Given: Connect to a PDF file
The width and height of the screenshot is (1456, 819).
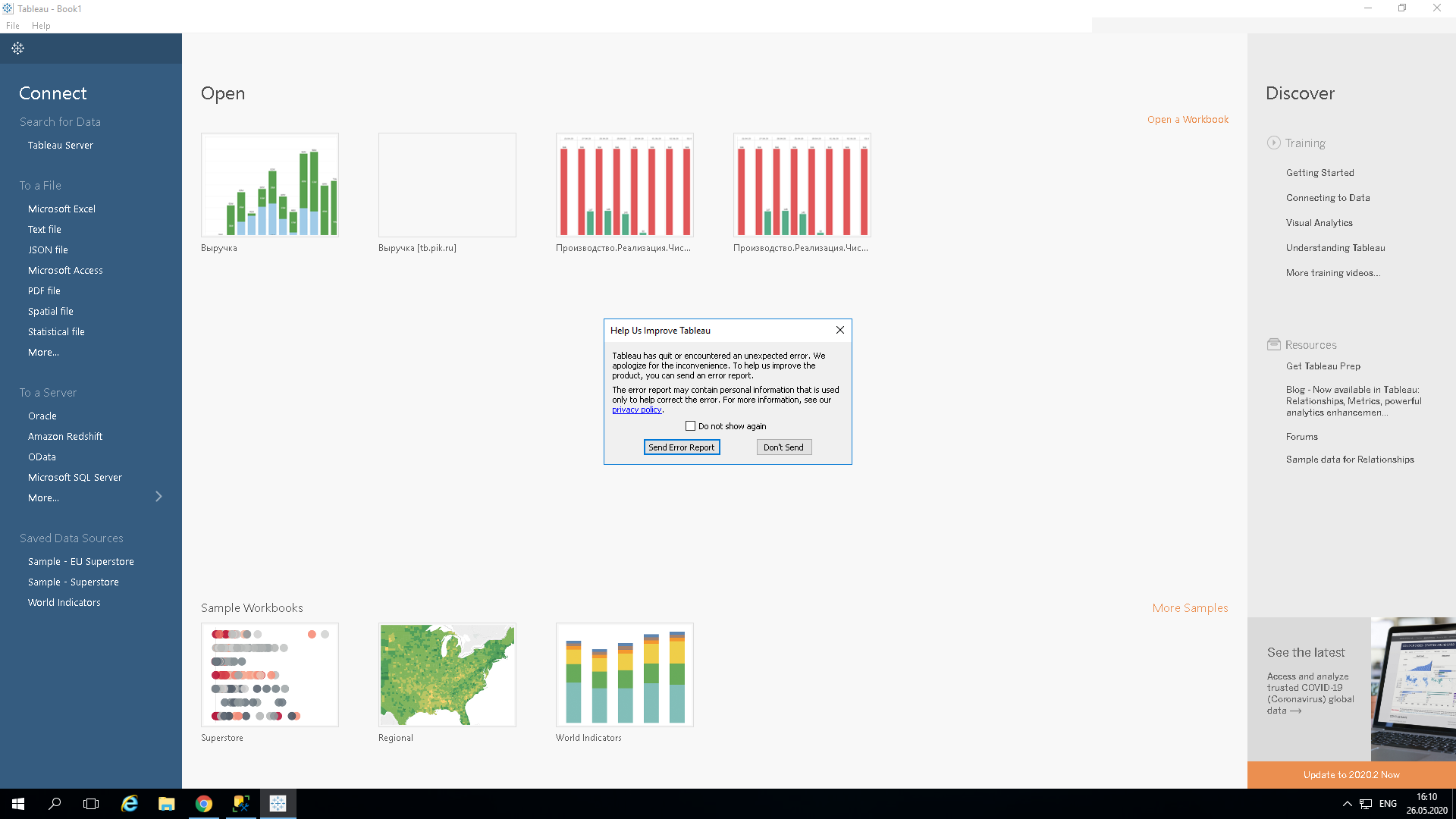Looking at the screenshot, I should pos(44,291).
